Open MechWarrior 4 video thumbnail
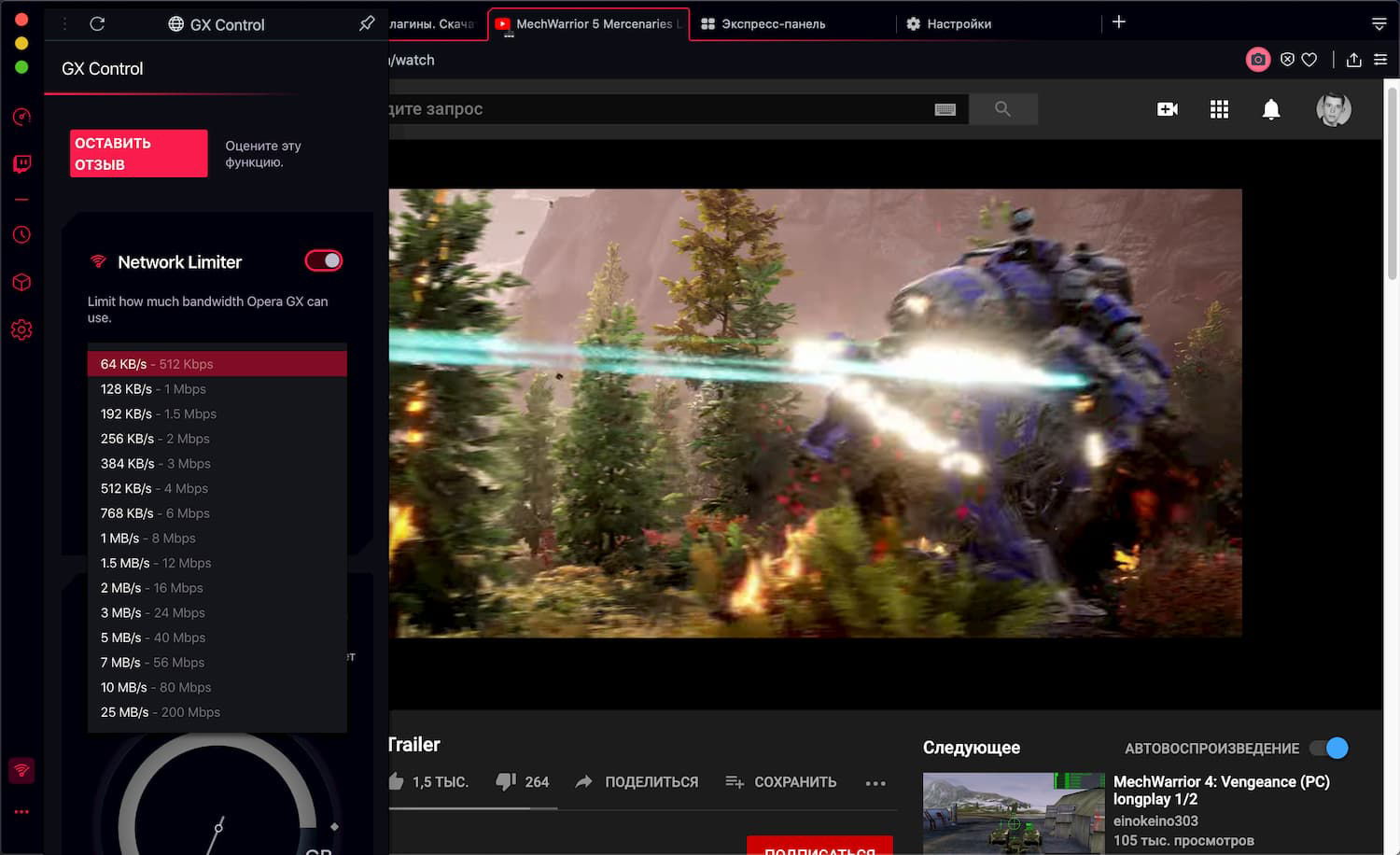Viewport: 1400px width, 855px height. (x=1014, y=813)
